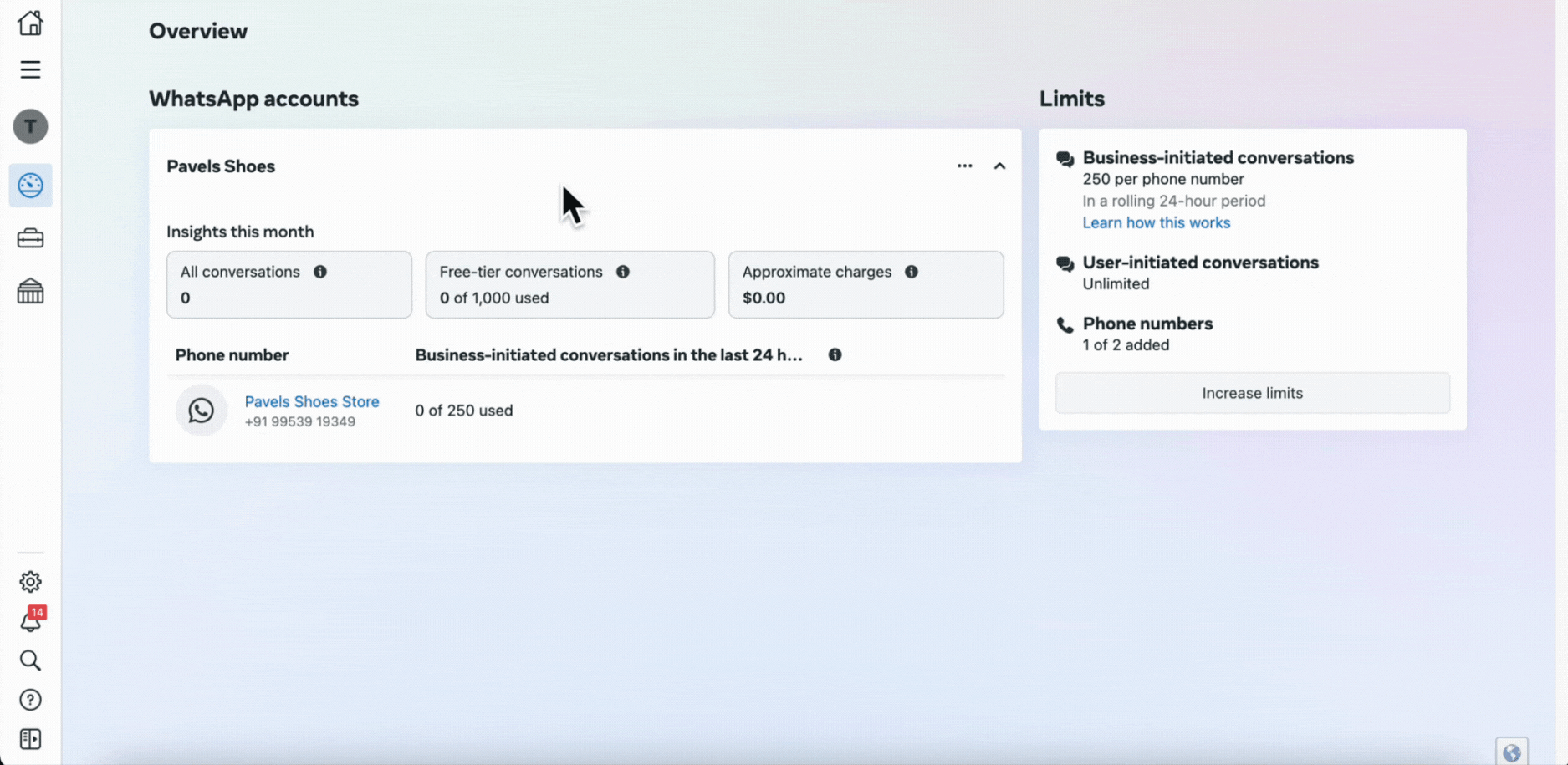Click the WhatsApp logo for Pavels Shoes Store
Image resolution: width=1568 pixels, height=765 pixels.
[x=201, y=411]
